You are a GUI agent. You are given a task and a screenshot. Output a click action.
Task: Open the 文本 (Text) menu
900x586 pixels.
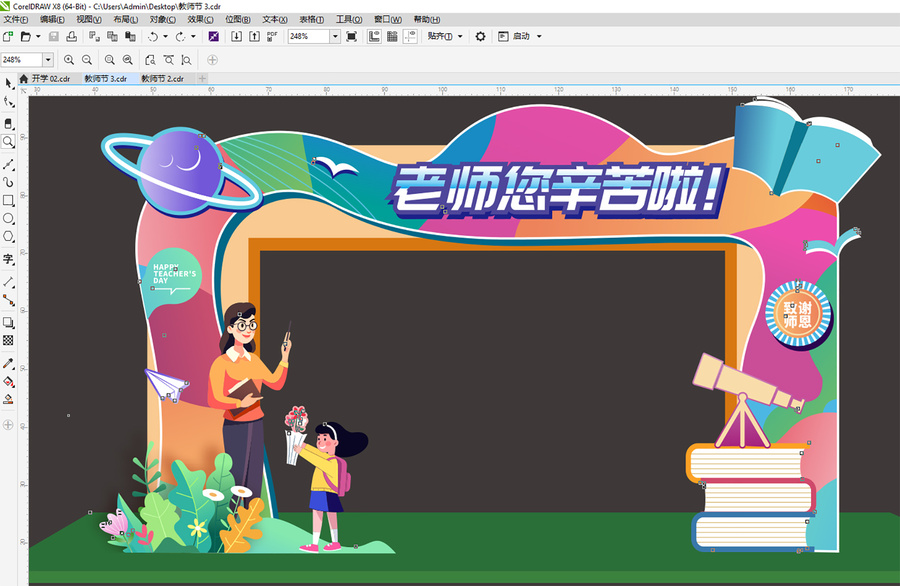(274, 20)
